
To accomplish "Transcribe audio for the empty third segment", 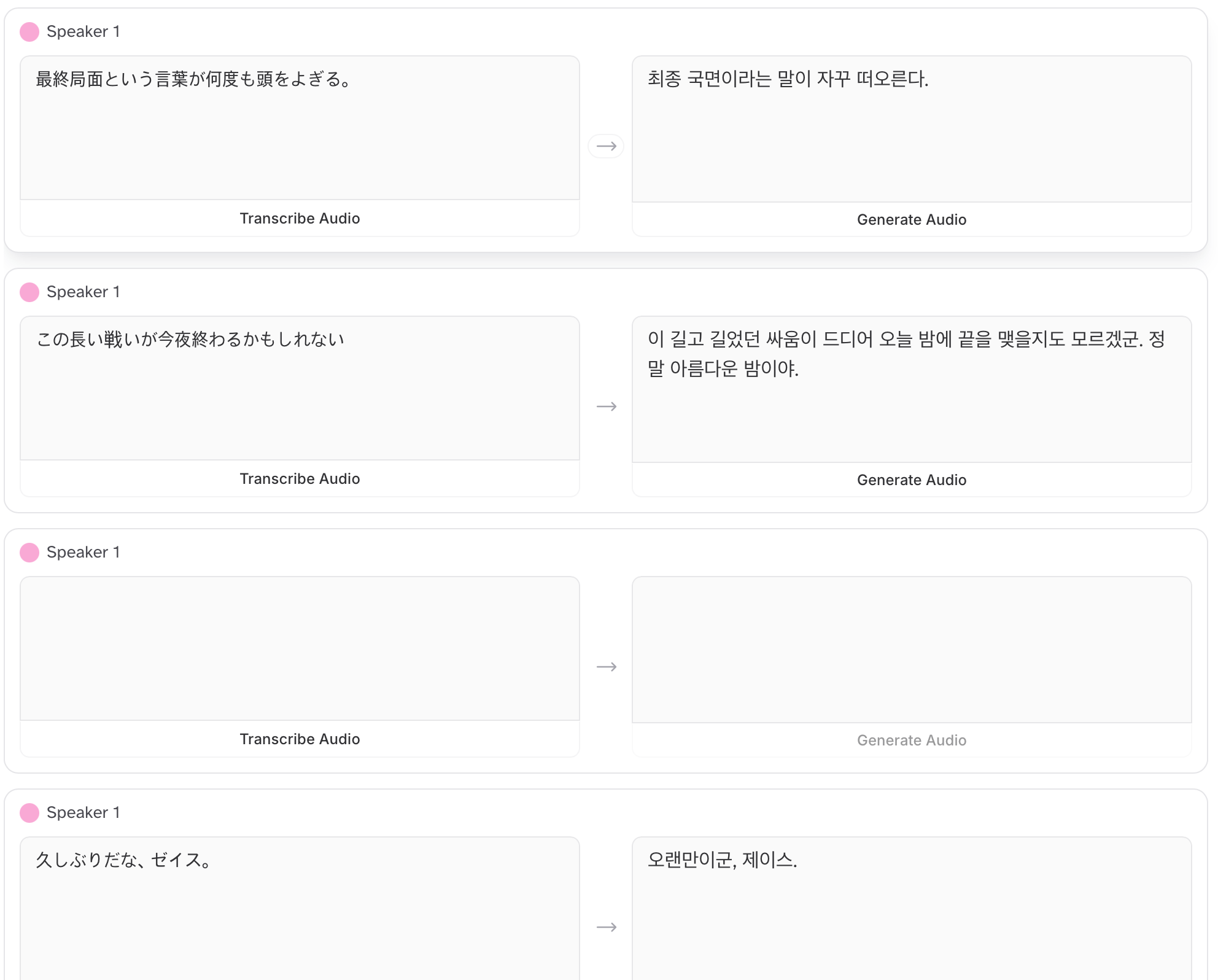I will [300, 739].
